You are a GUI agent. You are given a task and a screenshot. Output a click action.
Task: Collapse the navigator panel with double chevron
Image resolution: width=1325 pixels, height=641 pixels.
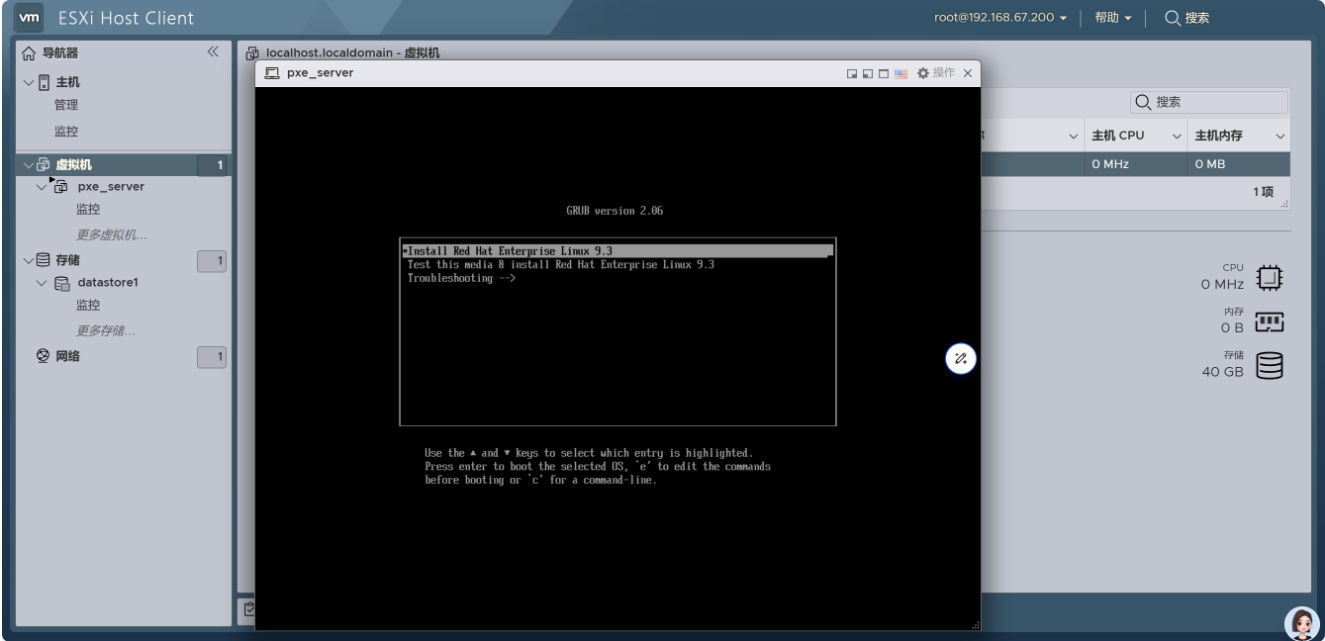(212, 52)
